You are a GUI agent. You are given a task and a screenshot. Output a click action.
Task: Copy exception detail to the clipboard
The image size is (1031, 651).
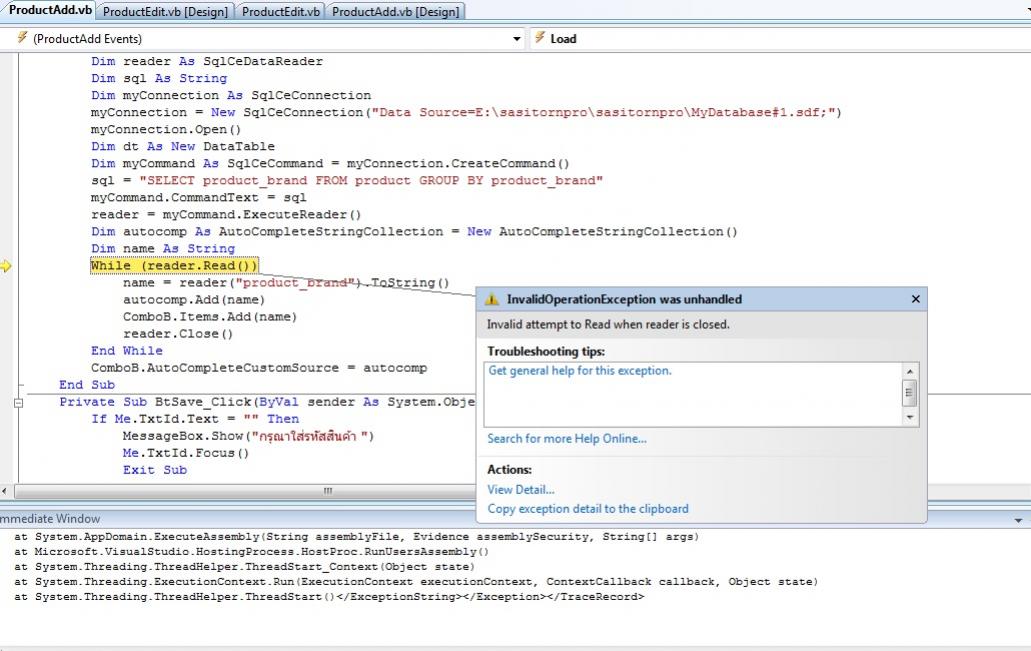[x=587, y=509]
